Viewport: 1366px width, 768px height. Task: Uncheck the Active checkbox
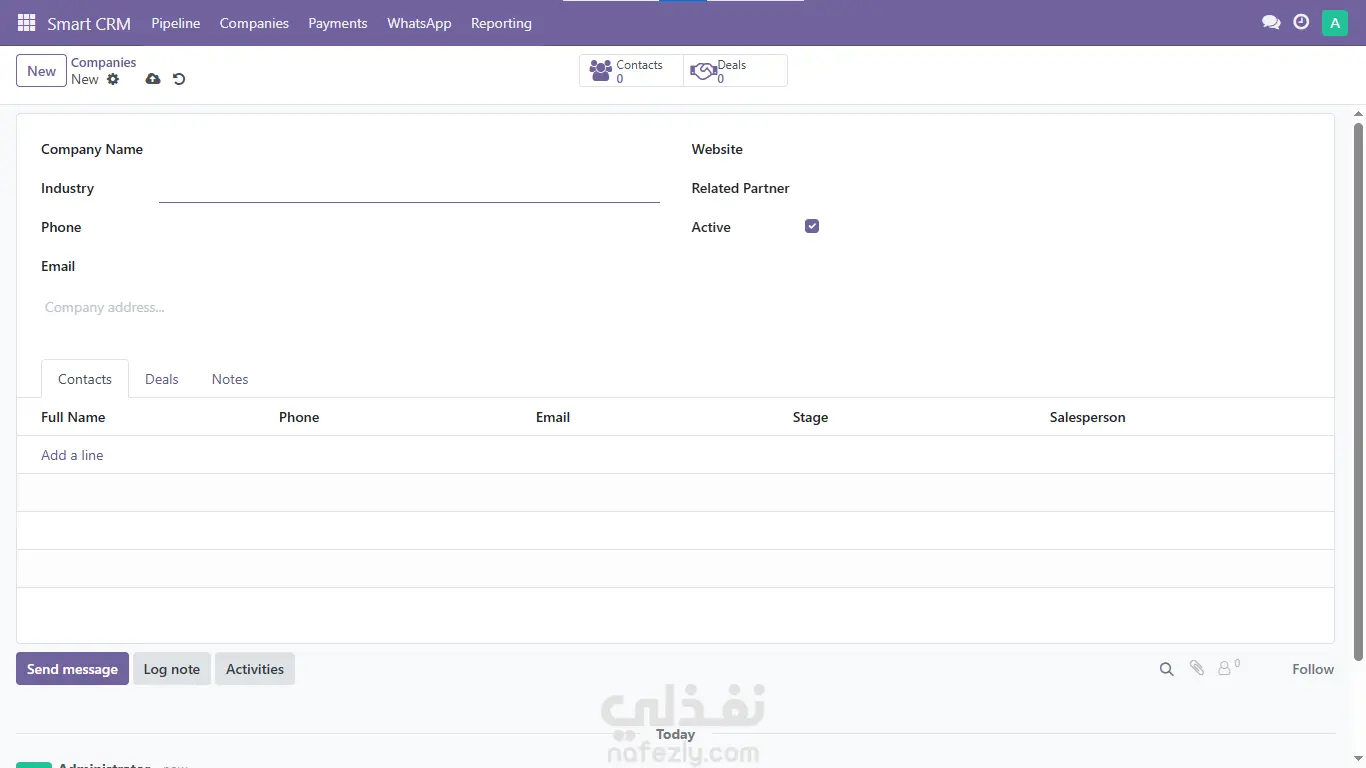(812, 226)
